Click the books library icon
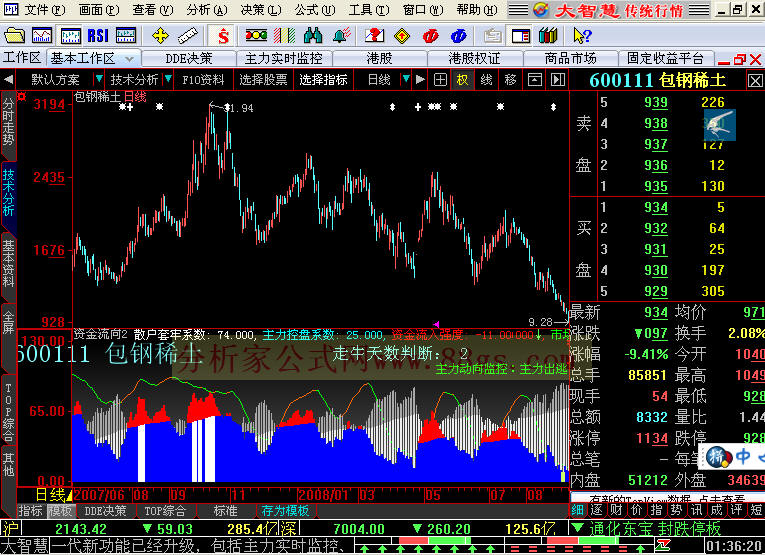This screenshot has height=555, width=765. 548,36
